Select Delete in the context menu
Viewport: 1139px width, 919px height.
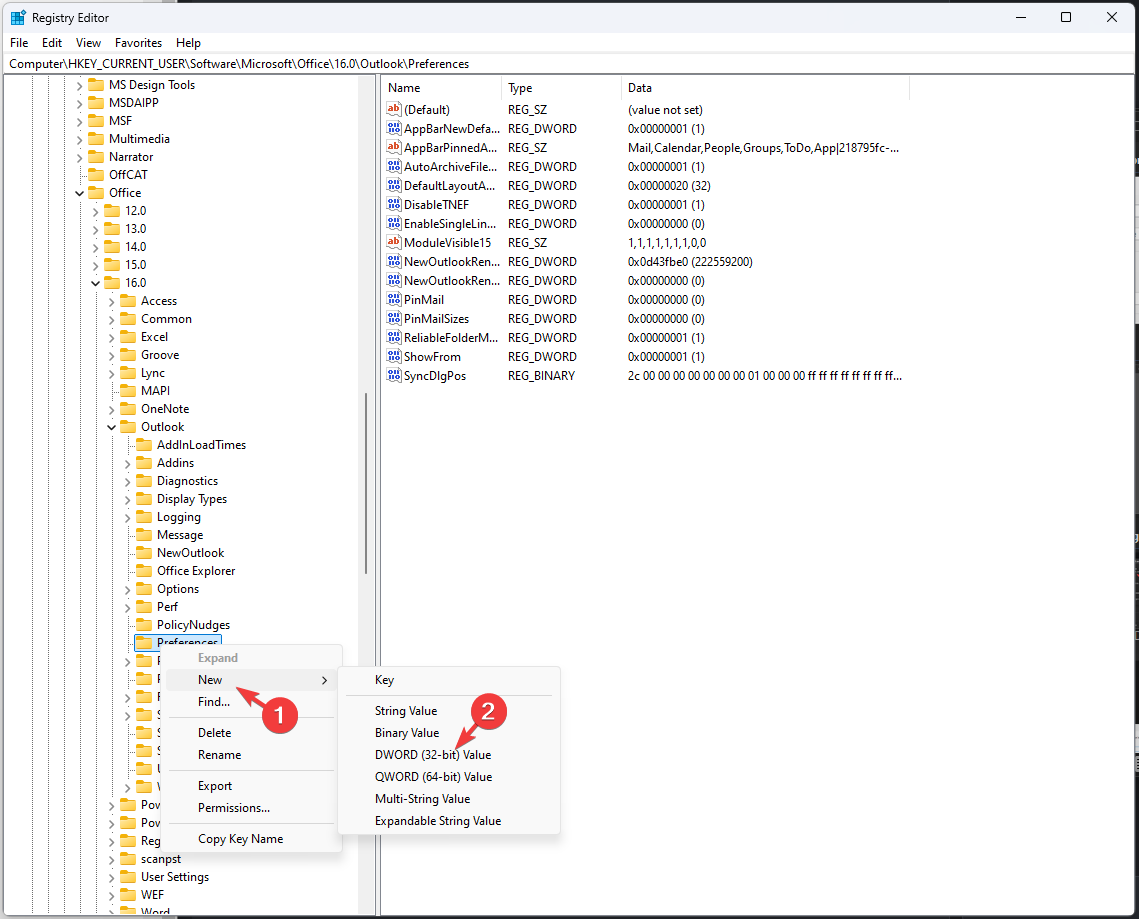click(214, 733)
